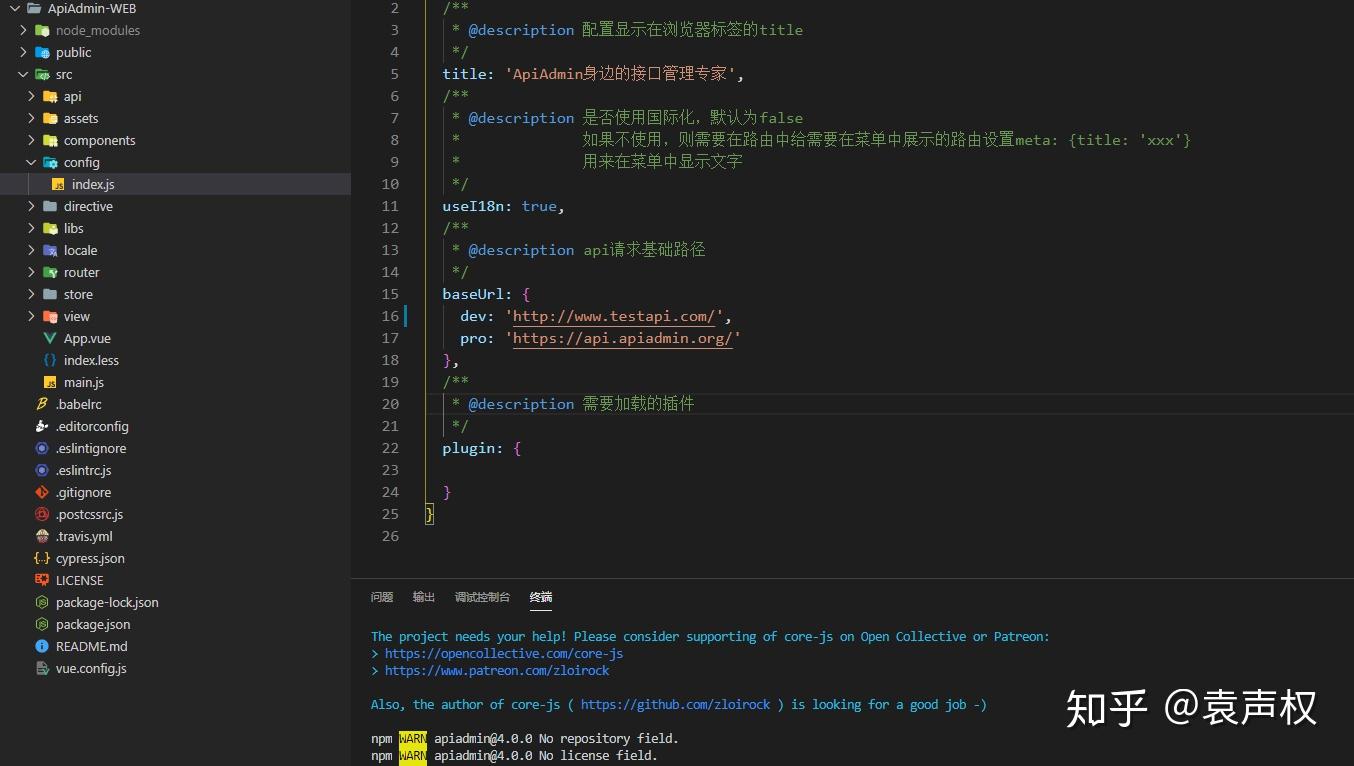1354x766 pixels.
Task: Collapse the src folder
Action: (24, 74)
